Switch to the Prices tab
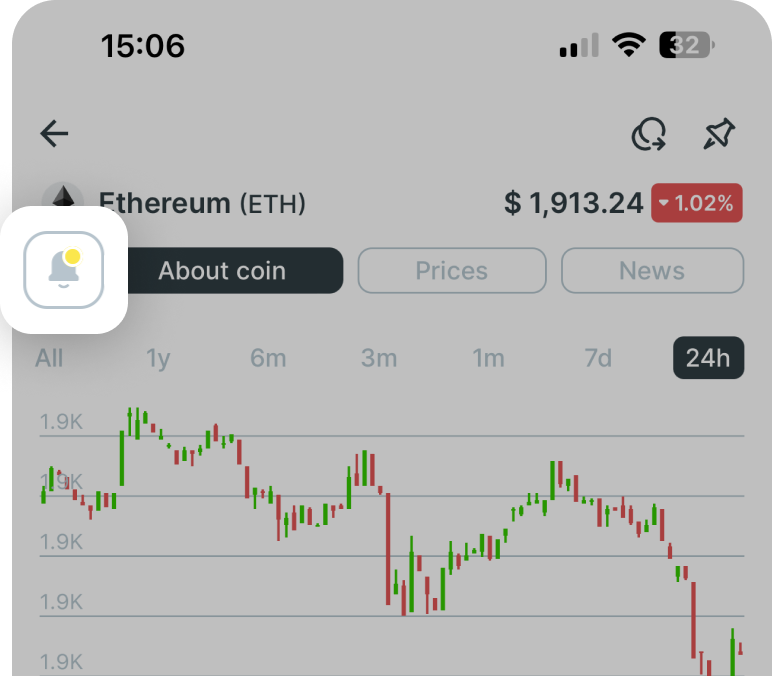This screenshot has width=772, height=676. (x=452, y=271)
